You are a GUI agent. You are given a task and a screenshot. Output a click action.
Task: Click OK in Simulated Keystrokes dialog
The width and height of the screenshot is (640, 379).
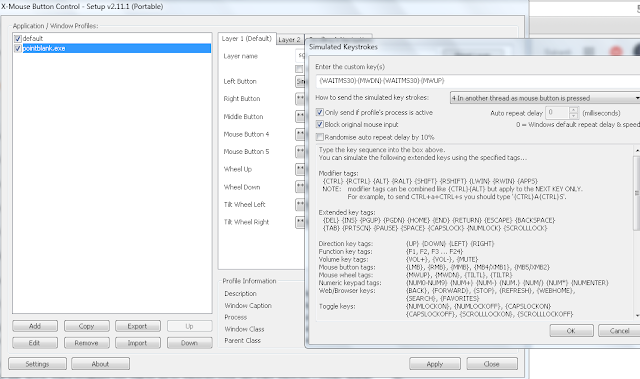coord(571,331)
